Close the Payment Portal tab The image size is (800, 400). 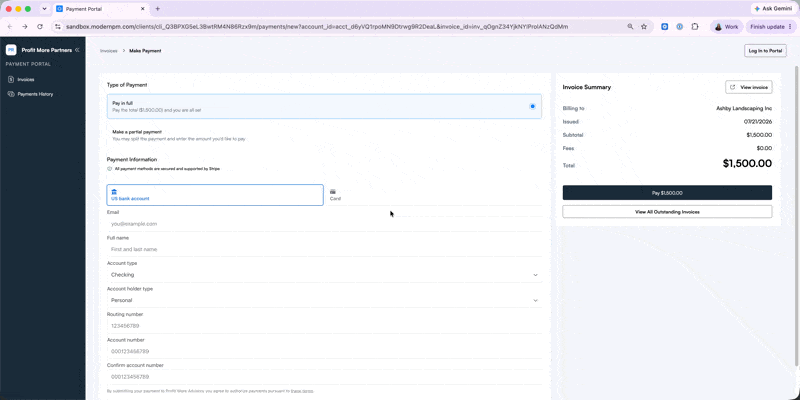click(x=142, y=9)
